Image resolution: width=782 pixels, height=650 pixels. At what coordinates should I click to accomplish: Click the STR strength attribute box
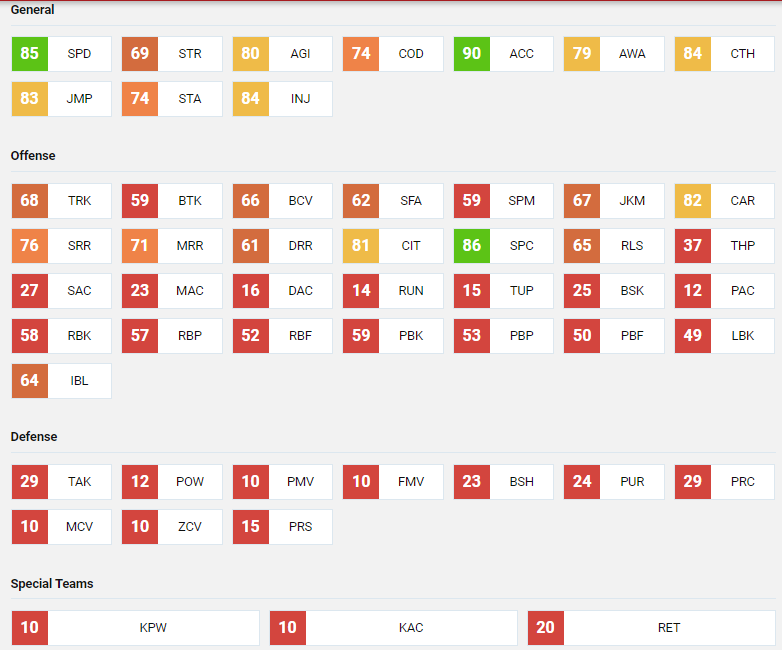tap(172, 54)
